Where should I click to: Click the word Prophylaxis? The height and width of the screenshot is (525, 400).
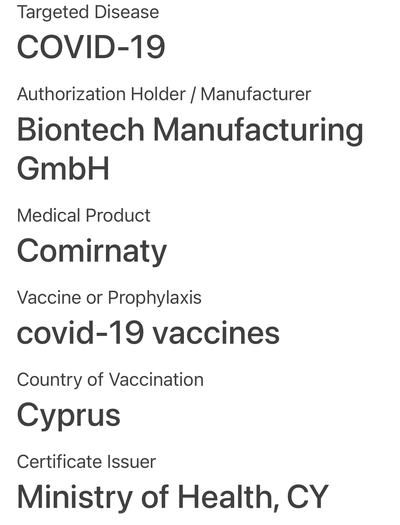click(x=155, y=298)
